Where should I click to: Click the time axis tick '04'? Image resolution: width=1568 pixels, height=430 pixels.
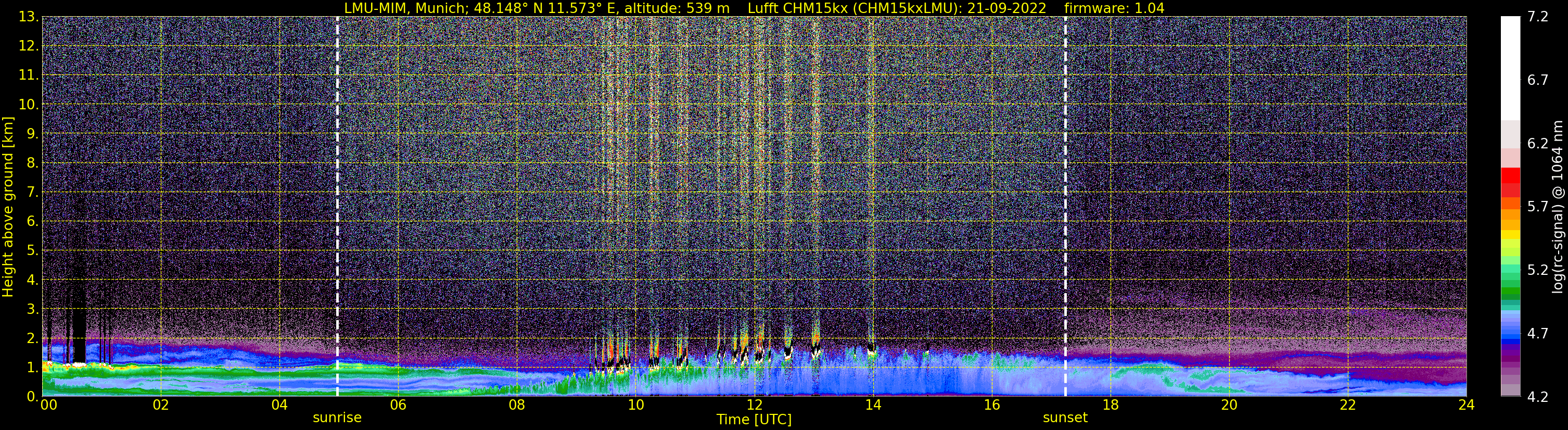pos(279,406)
